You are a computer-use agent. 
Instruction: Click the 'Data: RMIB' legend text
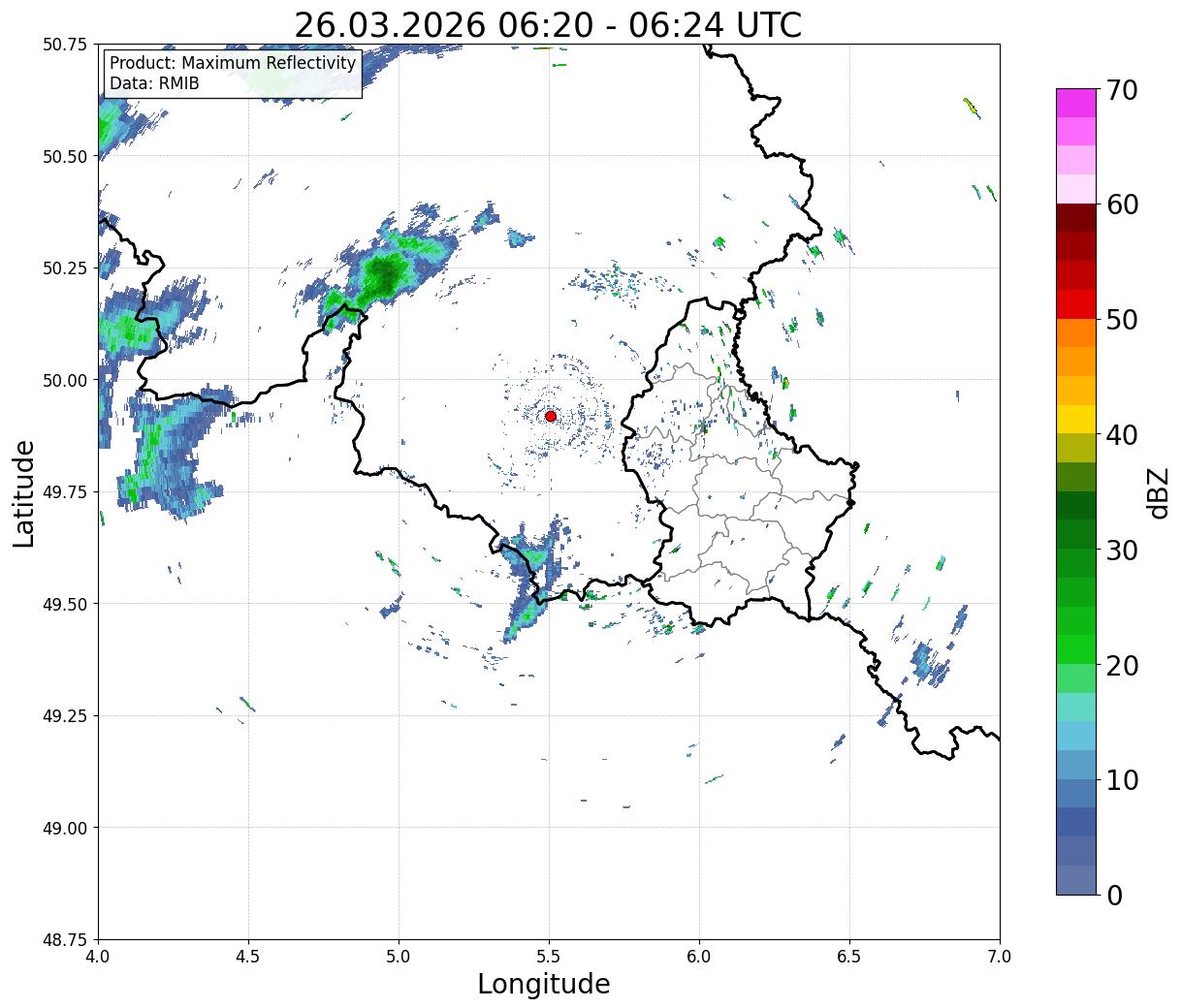tap(154, 83)
